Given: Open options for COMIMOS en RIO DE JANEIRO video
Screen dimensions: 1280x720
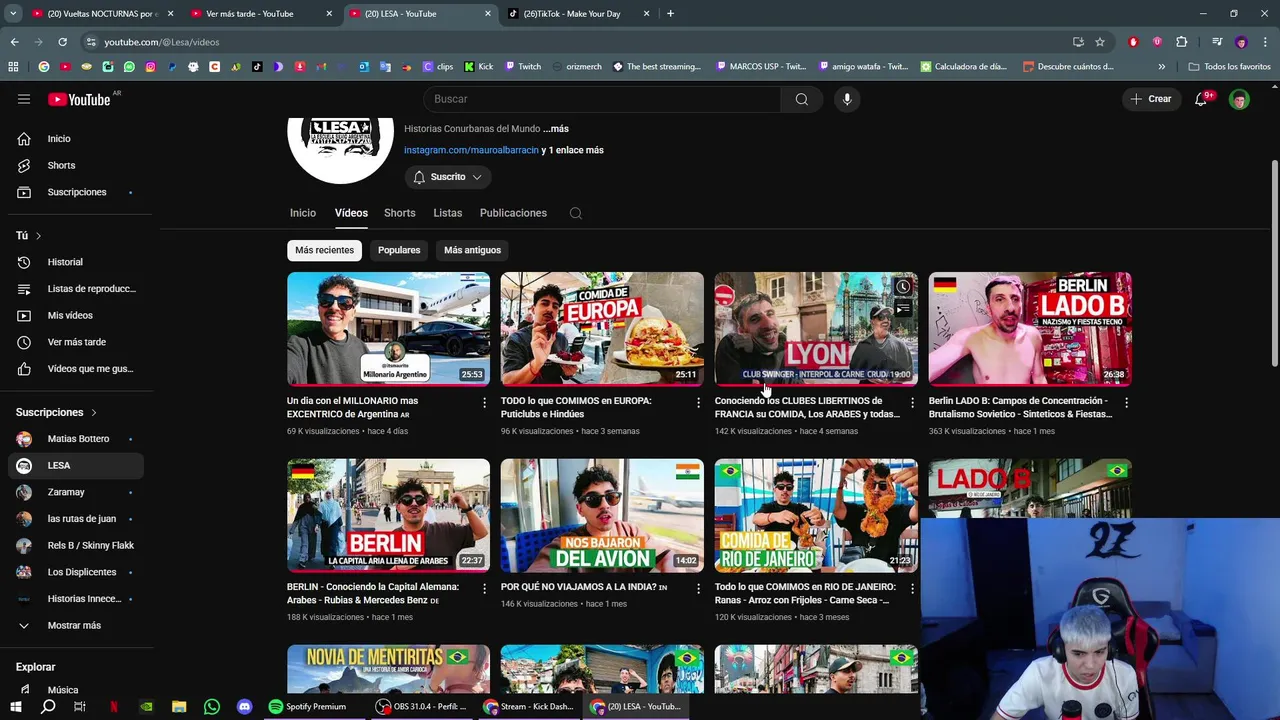Looking at the screenshot, I should pos(912,588).
